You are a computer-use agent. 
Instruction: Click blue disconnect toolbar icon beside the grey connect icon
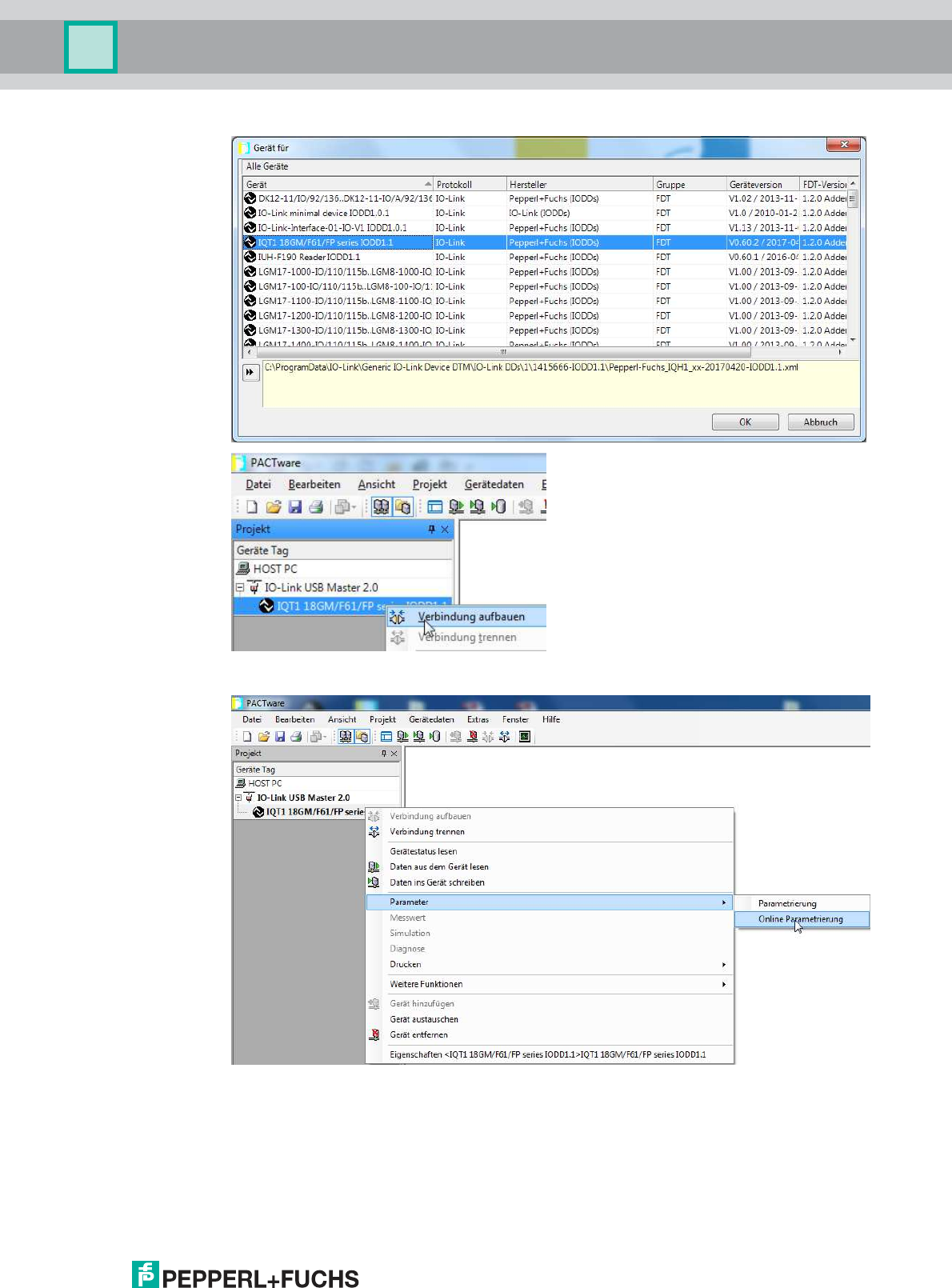tap(504, 737)
